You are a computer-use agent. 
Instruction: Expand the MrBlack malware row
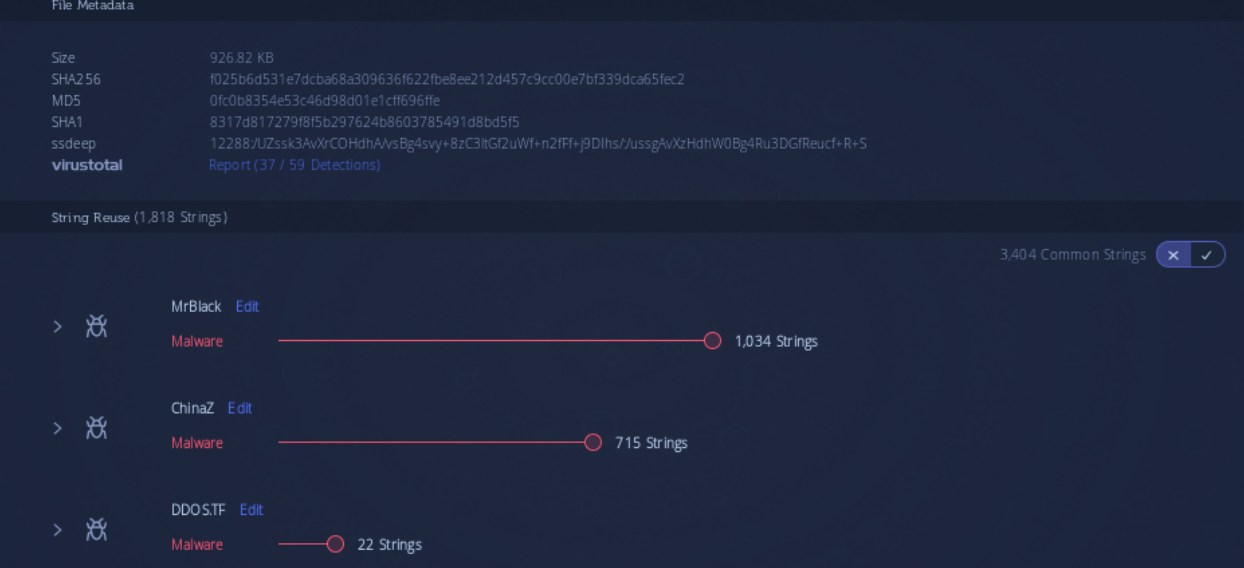pos(58,326)
